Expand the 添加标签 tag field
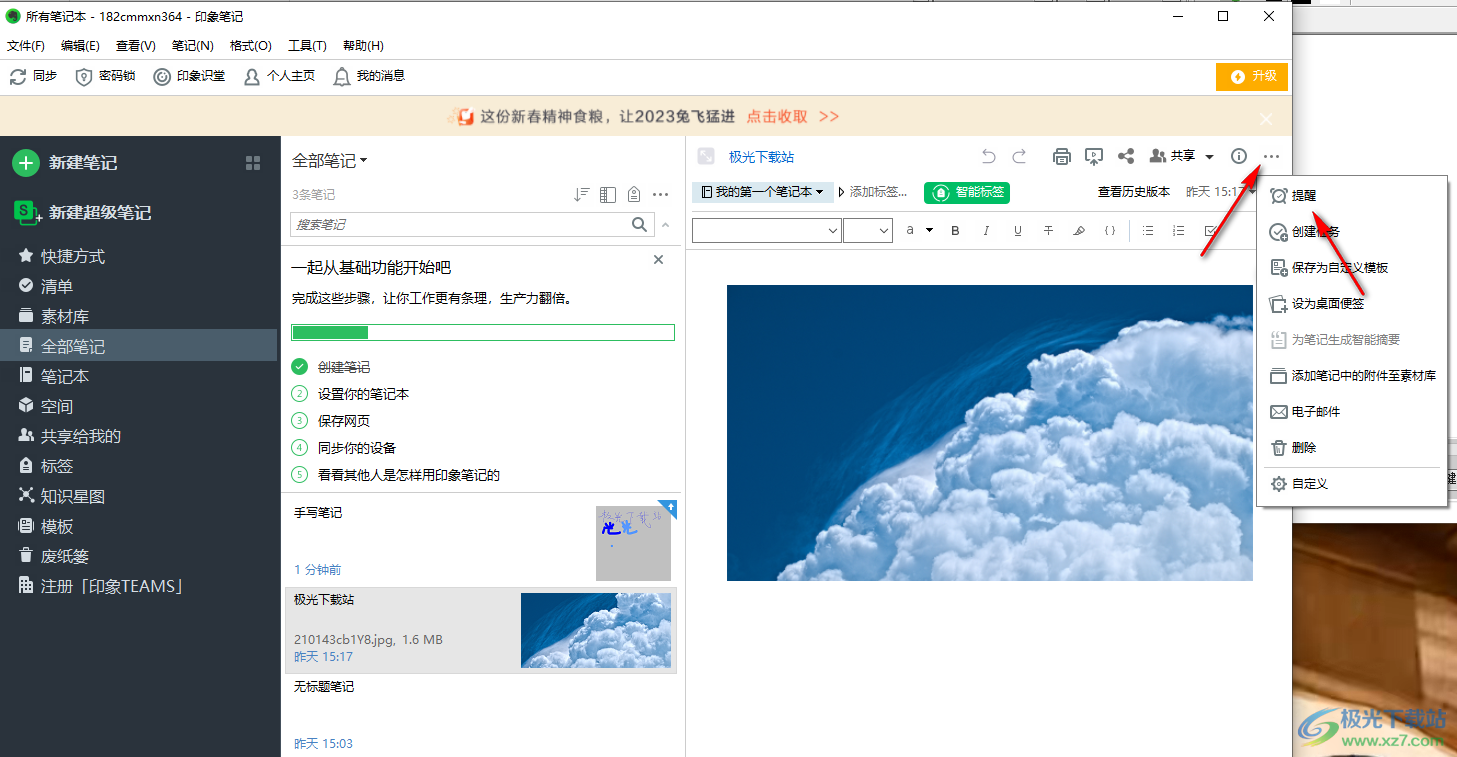Viewport: 1457px width, 757px height. pyautogui.click(x=873, y=192)
